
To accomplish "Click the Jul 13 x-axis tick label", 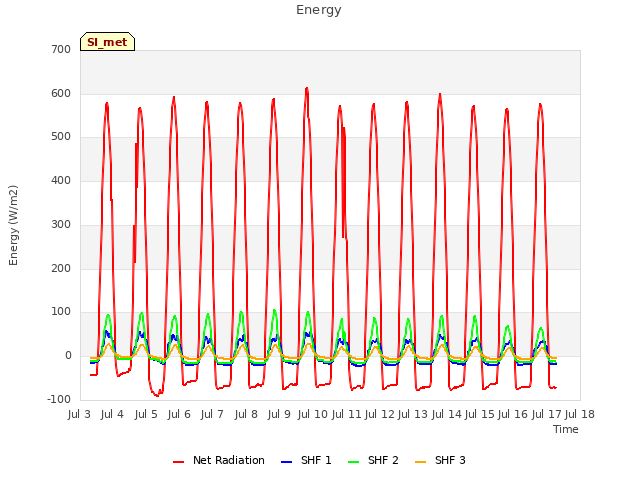I will (x=413, y=414).
